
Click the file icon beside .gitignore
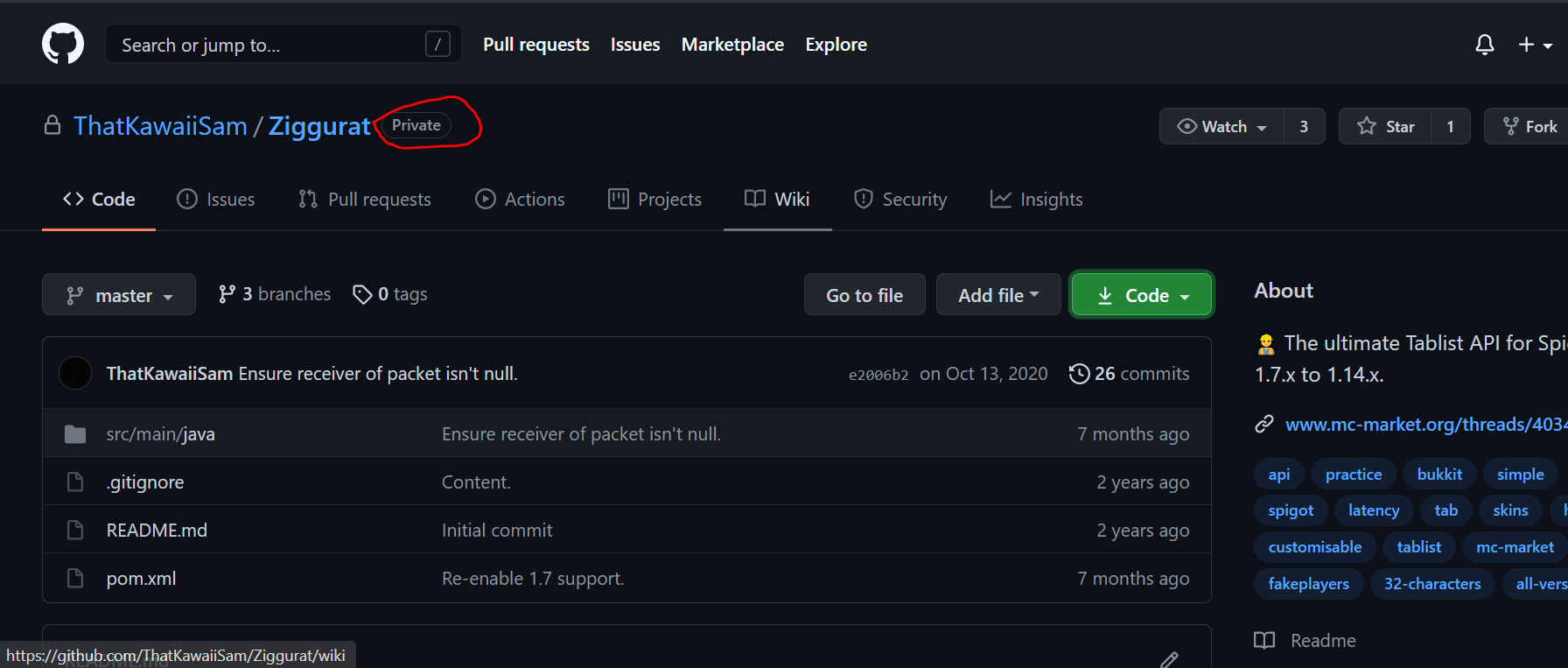pyautogui.click(x=75, y=482)
